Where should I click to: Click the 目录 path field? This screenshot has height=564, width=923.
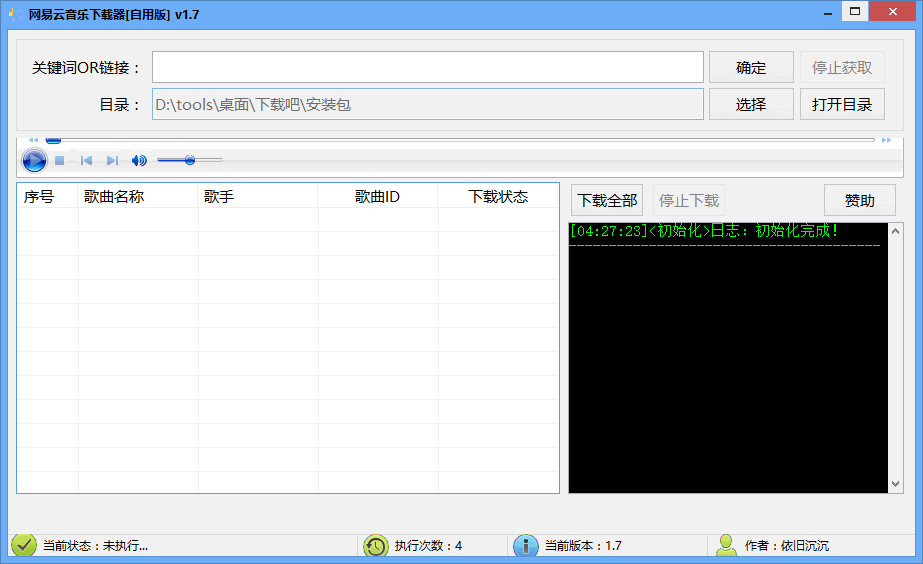pyautogui.click(x=428, y=104)
